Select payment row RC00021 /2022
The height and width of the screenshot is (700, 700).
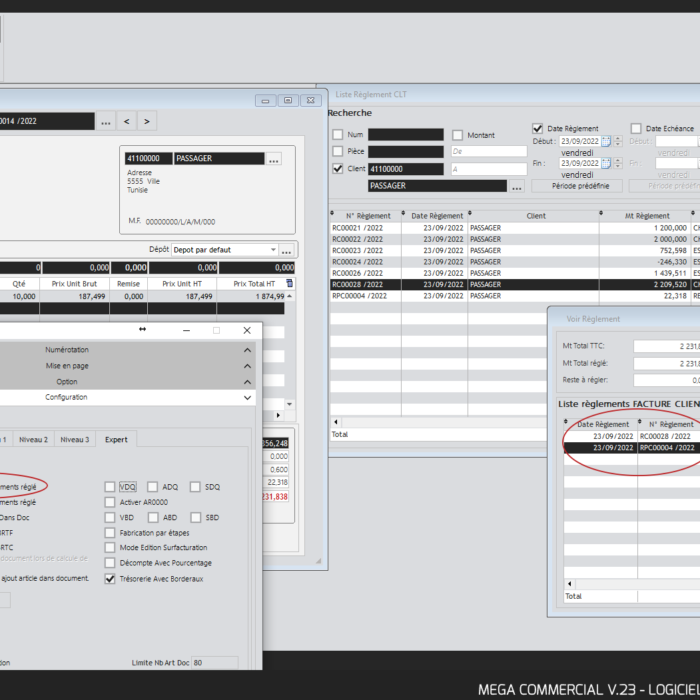point(515,228)
